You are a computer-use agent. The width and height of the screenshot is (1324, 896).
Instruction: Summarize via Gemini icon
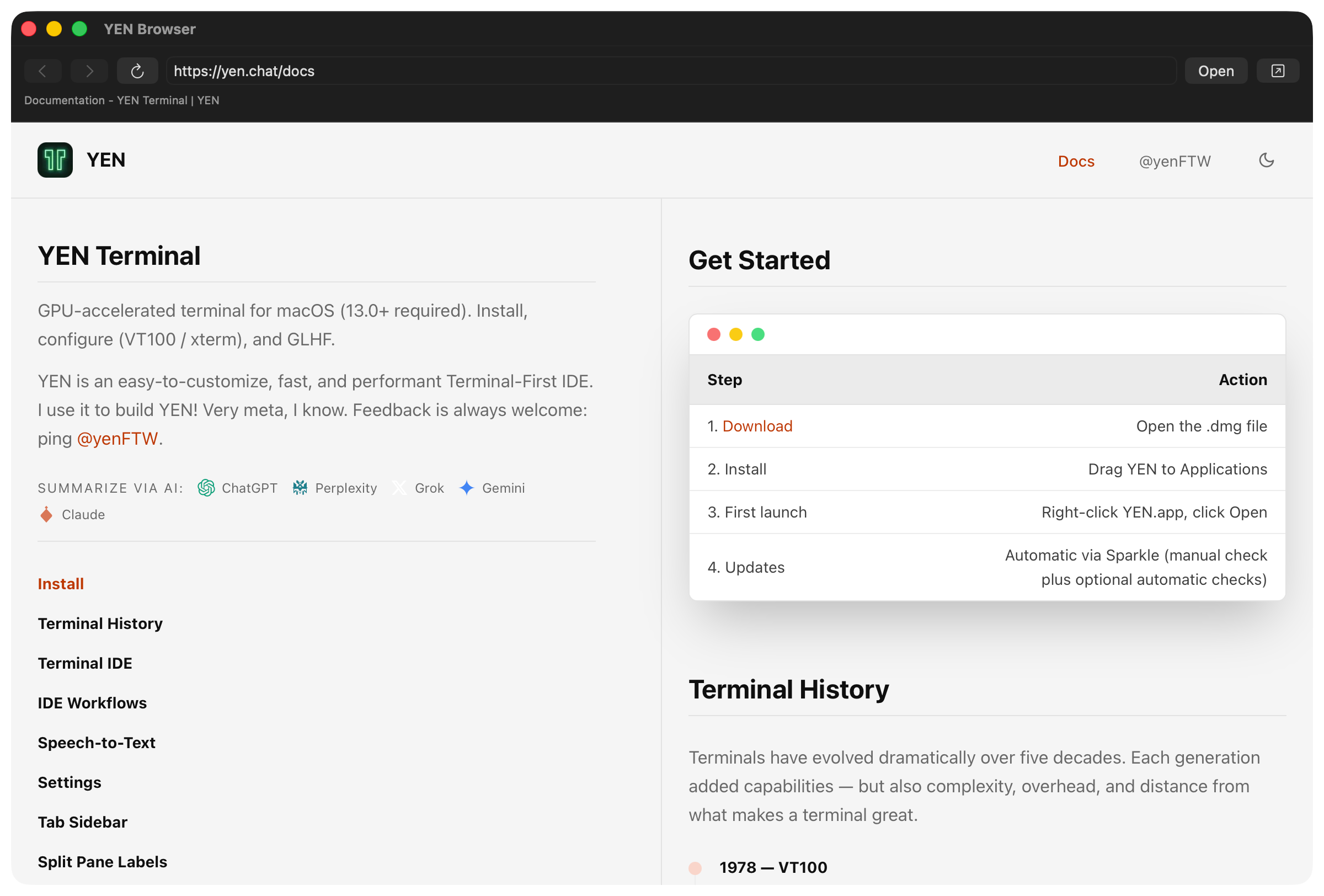467,488
